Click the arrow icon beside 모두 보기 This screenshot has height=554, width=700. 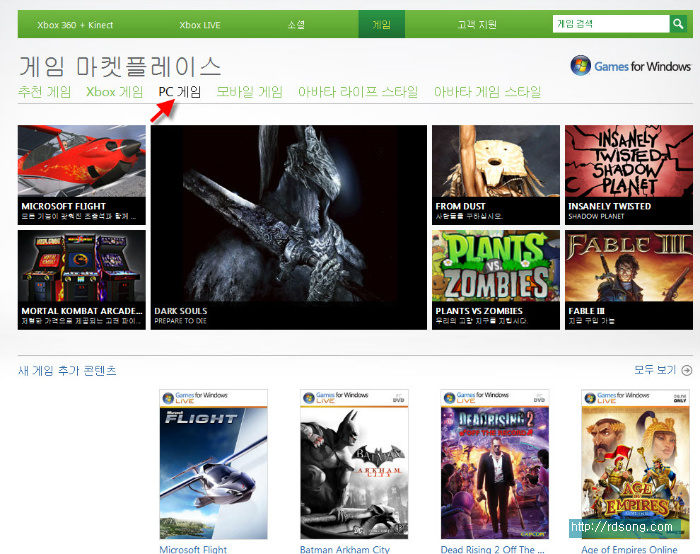[x=687, y=370]
